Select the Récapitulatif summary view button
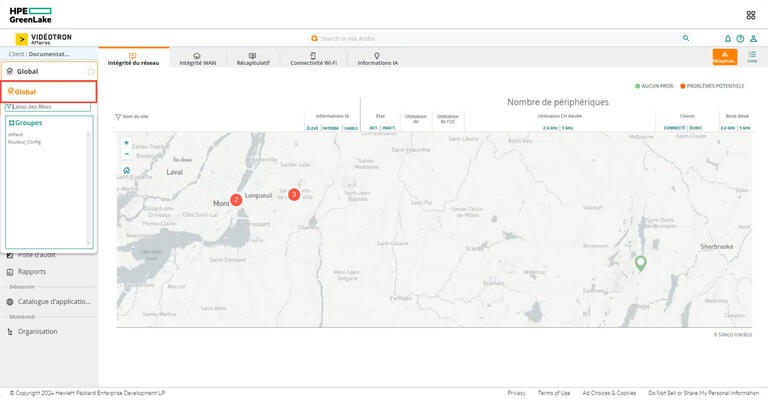Viewport: 768px width, 400px height. click(724, 57)
